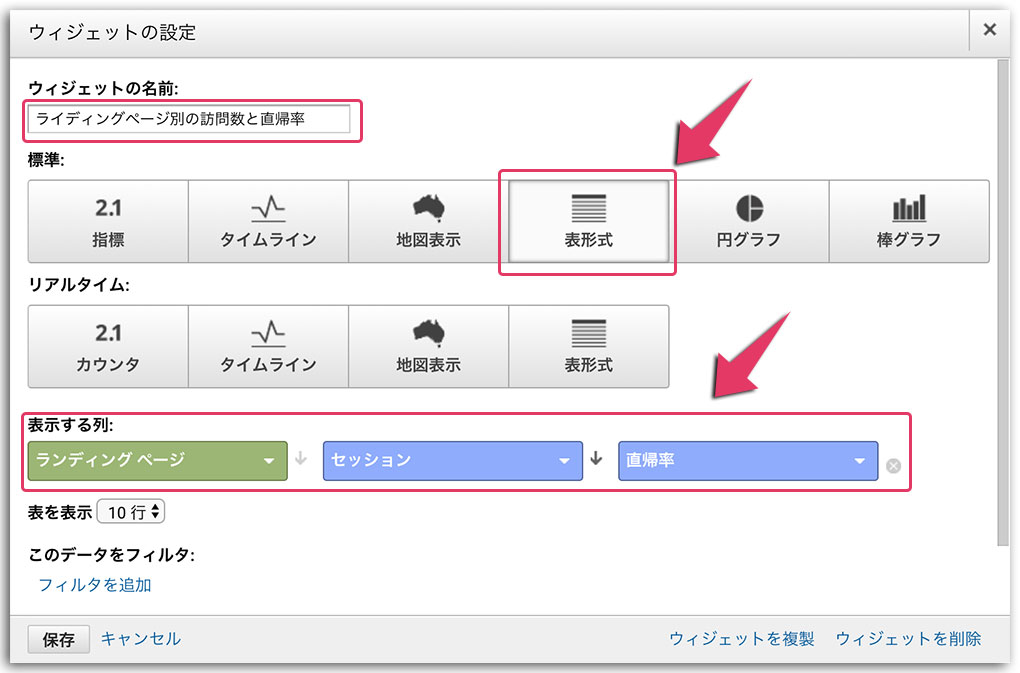Pick the リアルタイム 表形式 widget icon
The height and width of the screenshot is (673, 1020).
[587, 346]
